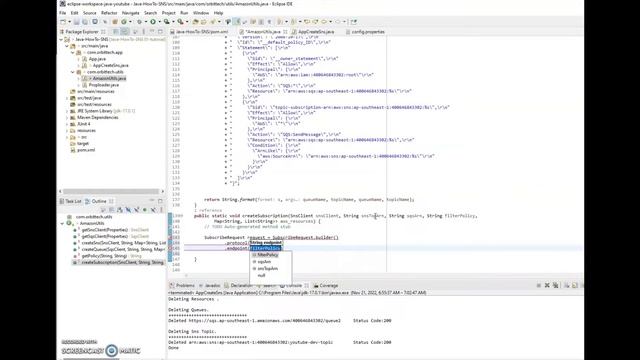Open the Refactor menu
This screenshot has width=640, height=360.
109,13
